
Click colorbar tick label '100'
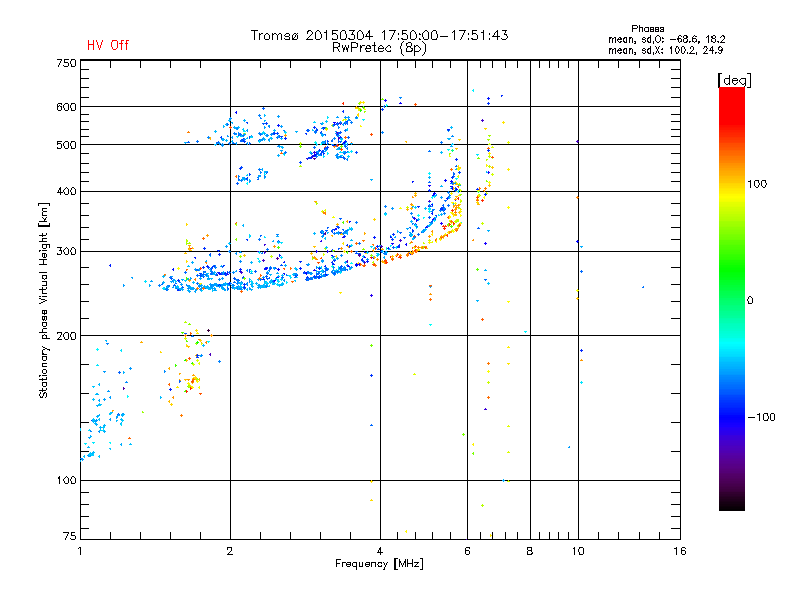757,184
